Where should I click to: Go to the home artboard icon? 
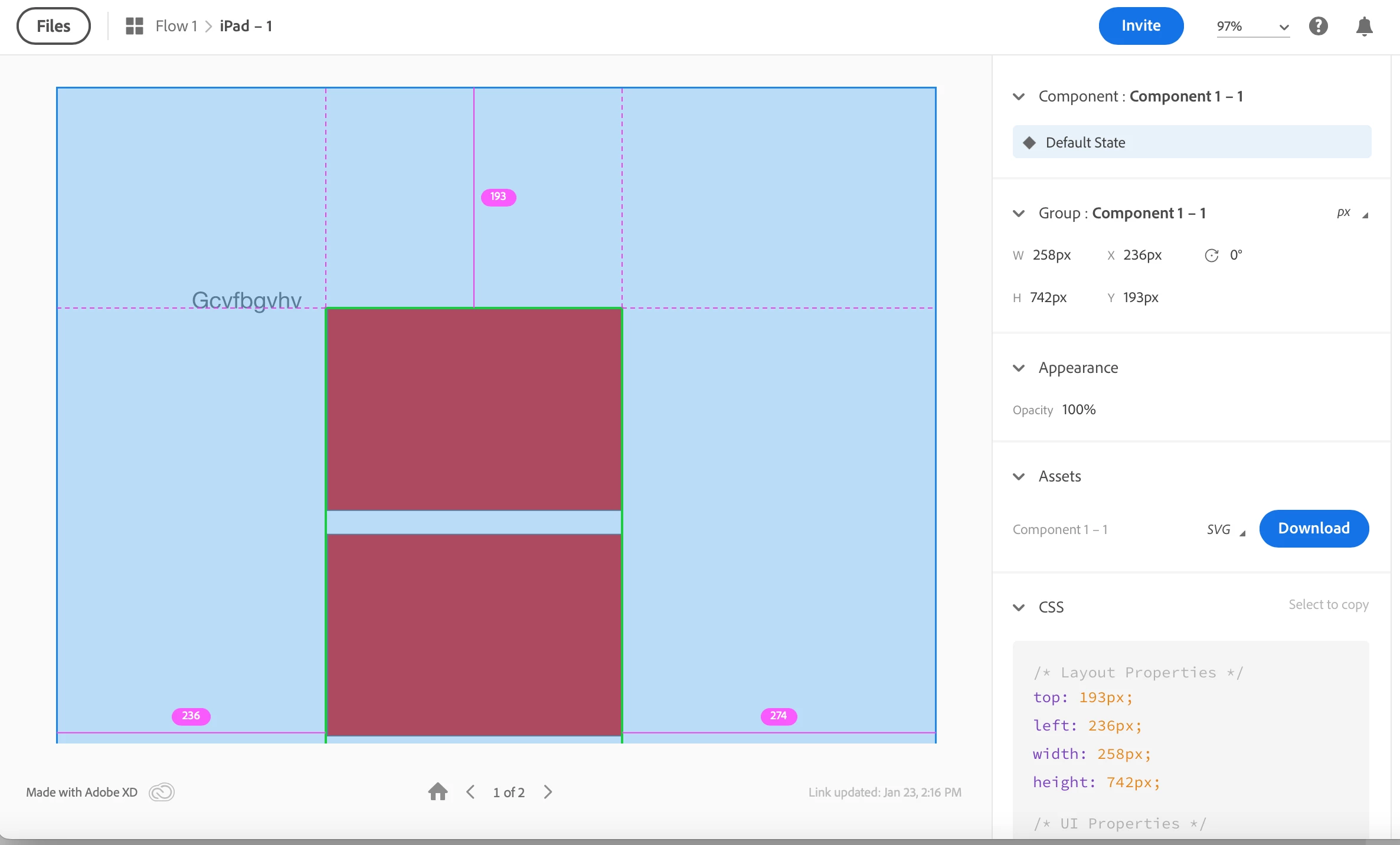click(437, 791)
